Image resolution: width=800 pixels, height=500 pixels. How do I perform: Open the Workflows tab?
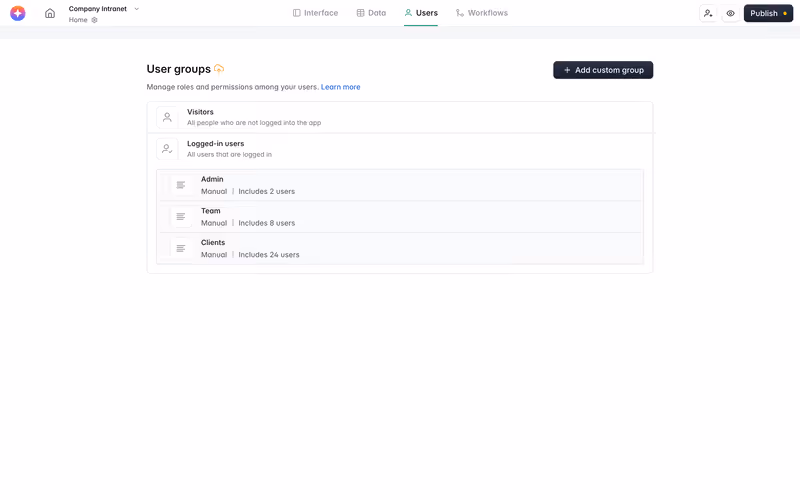482,13
